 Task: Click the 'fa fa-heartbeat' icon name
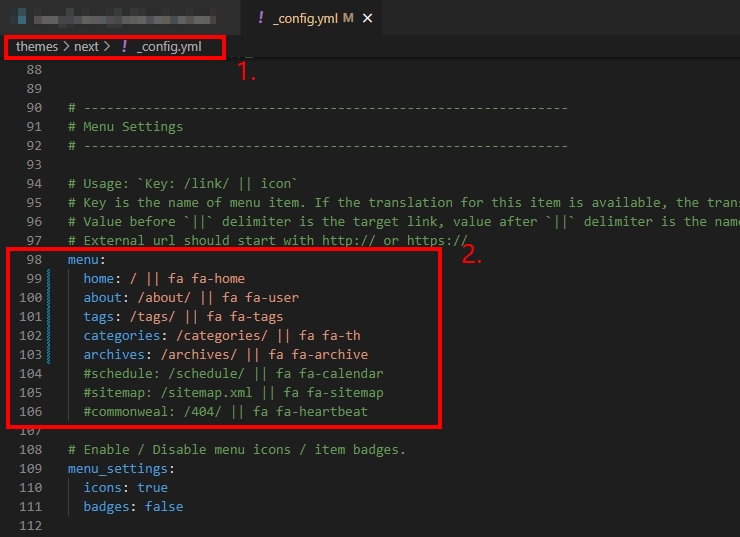click(x=310, y=411)
